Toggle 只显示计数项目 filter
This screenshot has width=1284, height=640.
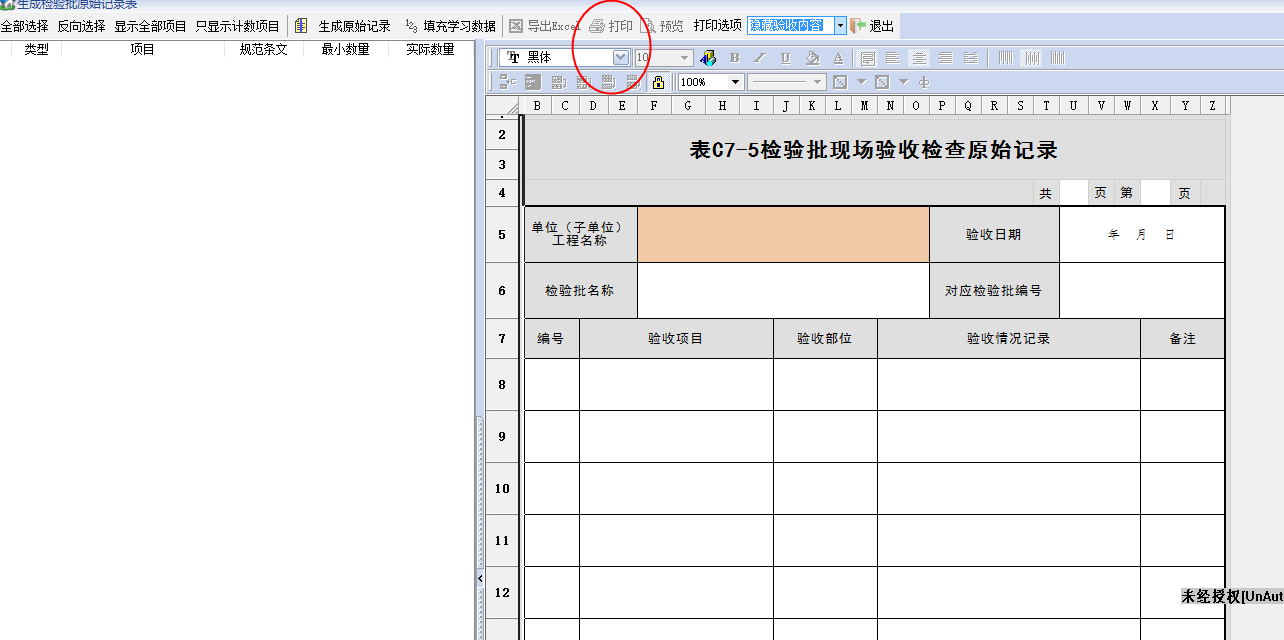pos(237,26)
